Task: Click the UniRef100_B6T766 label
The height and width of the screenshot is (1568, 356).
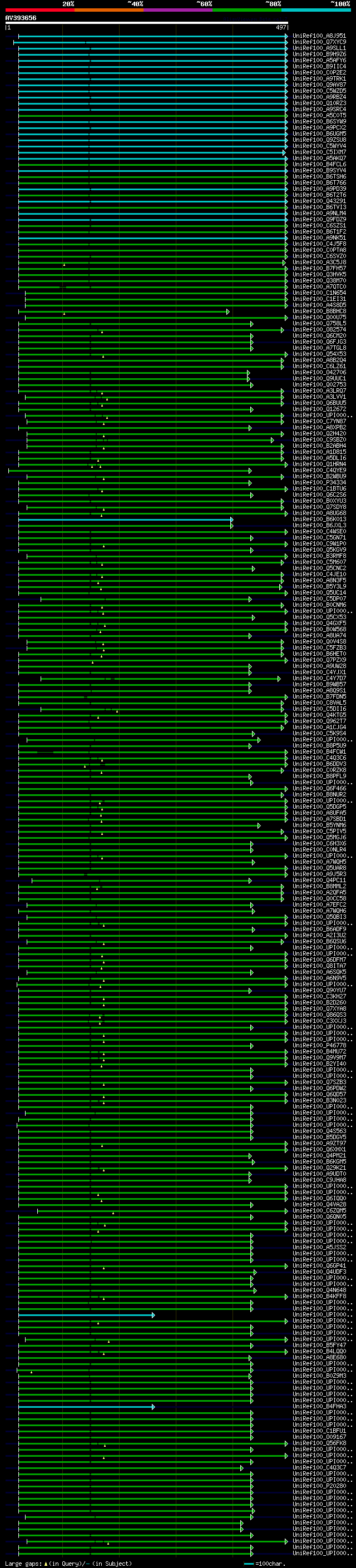Action: (x=319, y=182)
